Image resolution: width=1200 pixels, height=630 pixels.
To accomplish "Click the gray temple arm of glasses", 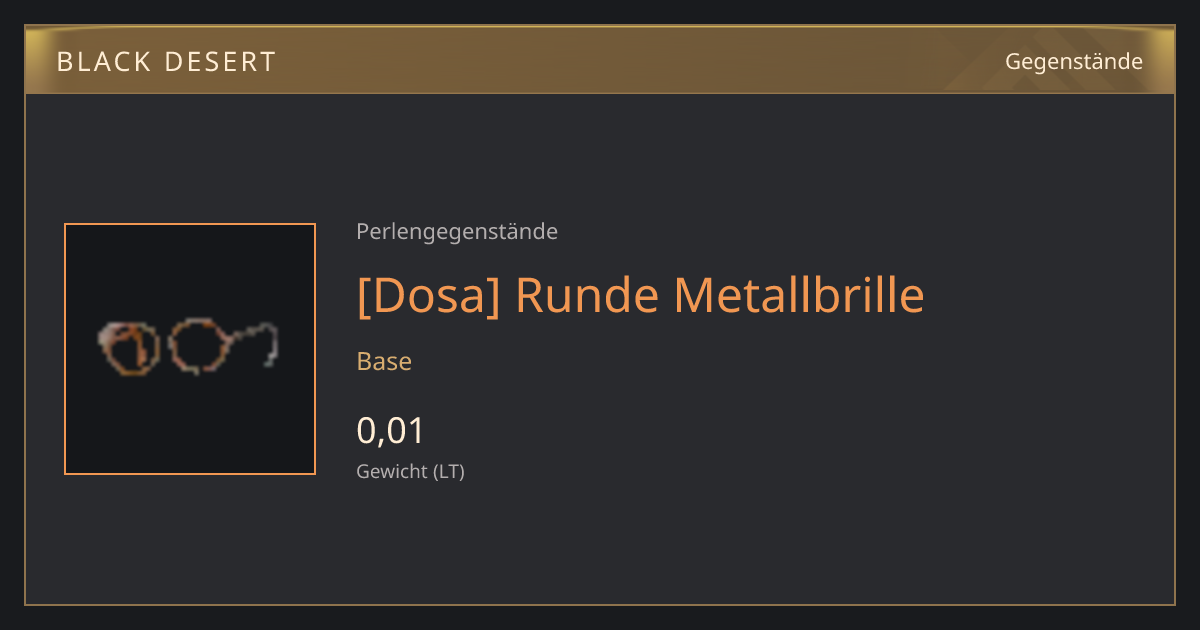I will click(257, 342).
